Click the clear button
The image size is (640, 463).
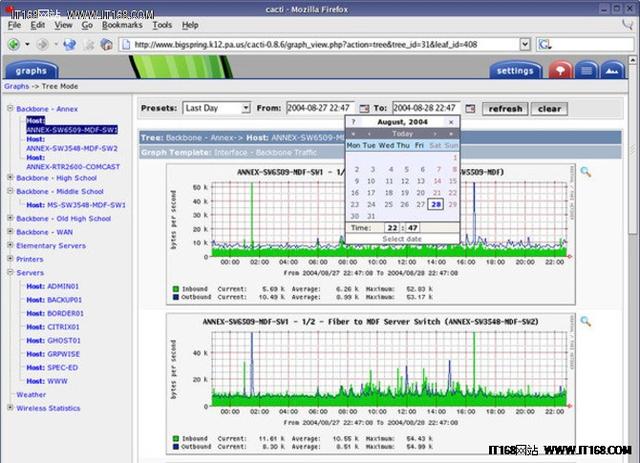[x=548, y=108]
